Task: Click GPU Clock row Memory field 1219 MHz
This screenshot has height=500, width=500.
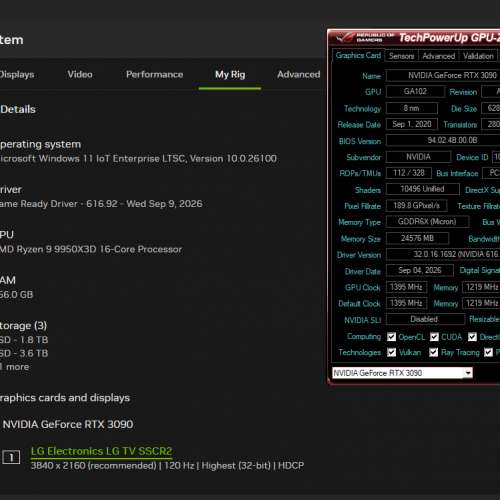Action: pos(481,287)
